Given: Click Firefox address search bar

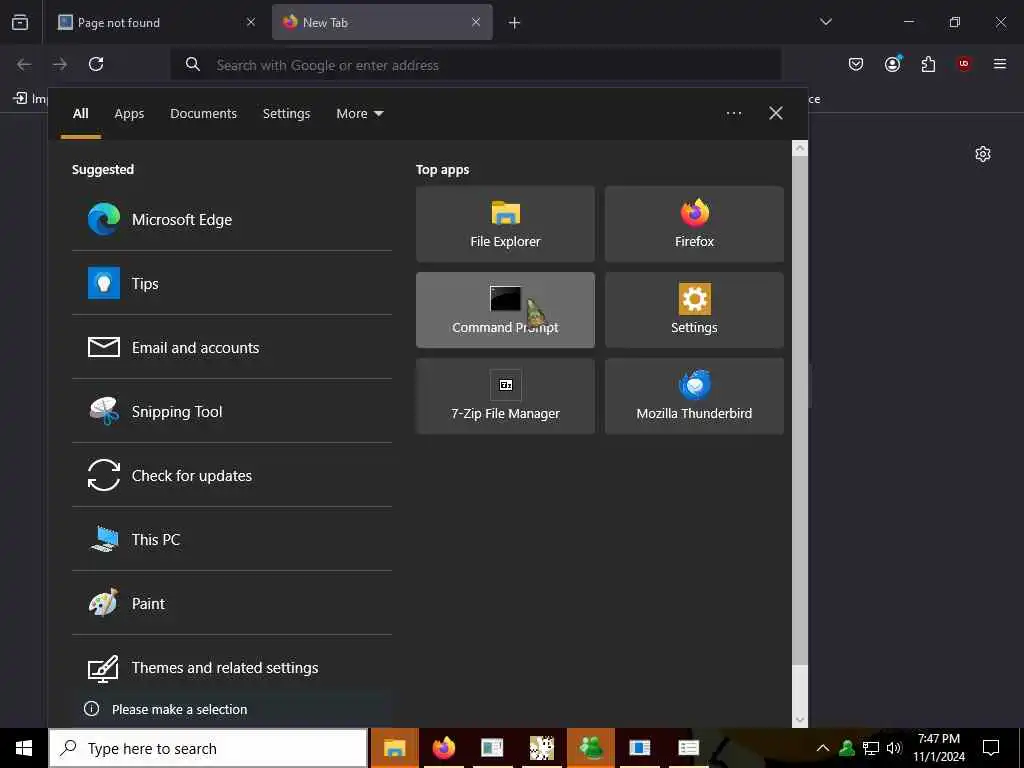Looking at the screenshot, I should pyautogui.click(x=475, y=65).
